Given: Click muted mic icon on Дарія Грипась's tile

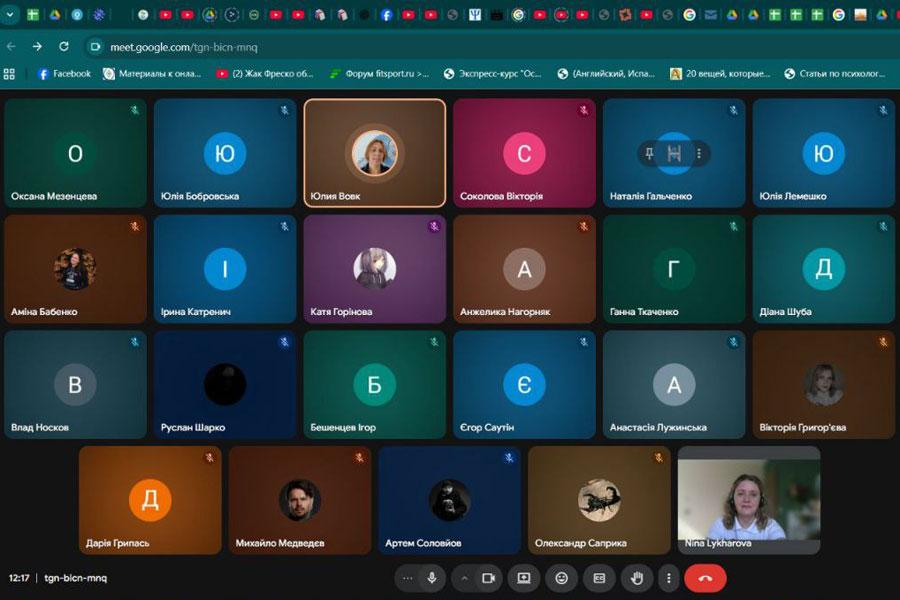Looking at the screenshot, I should point(209,458).
